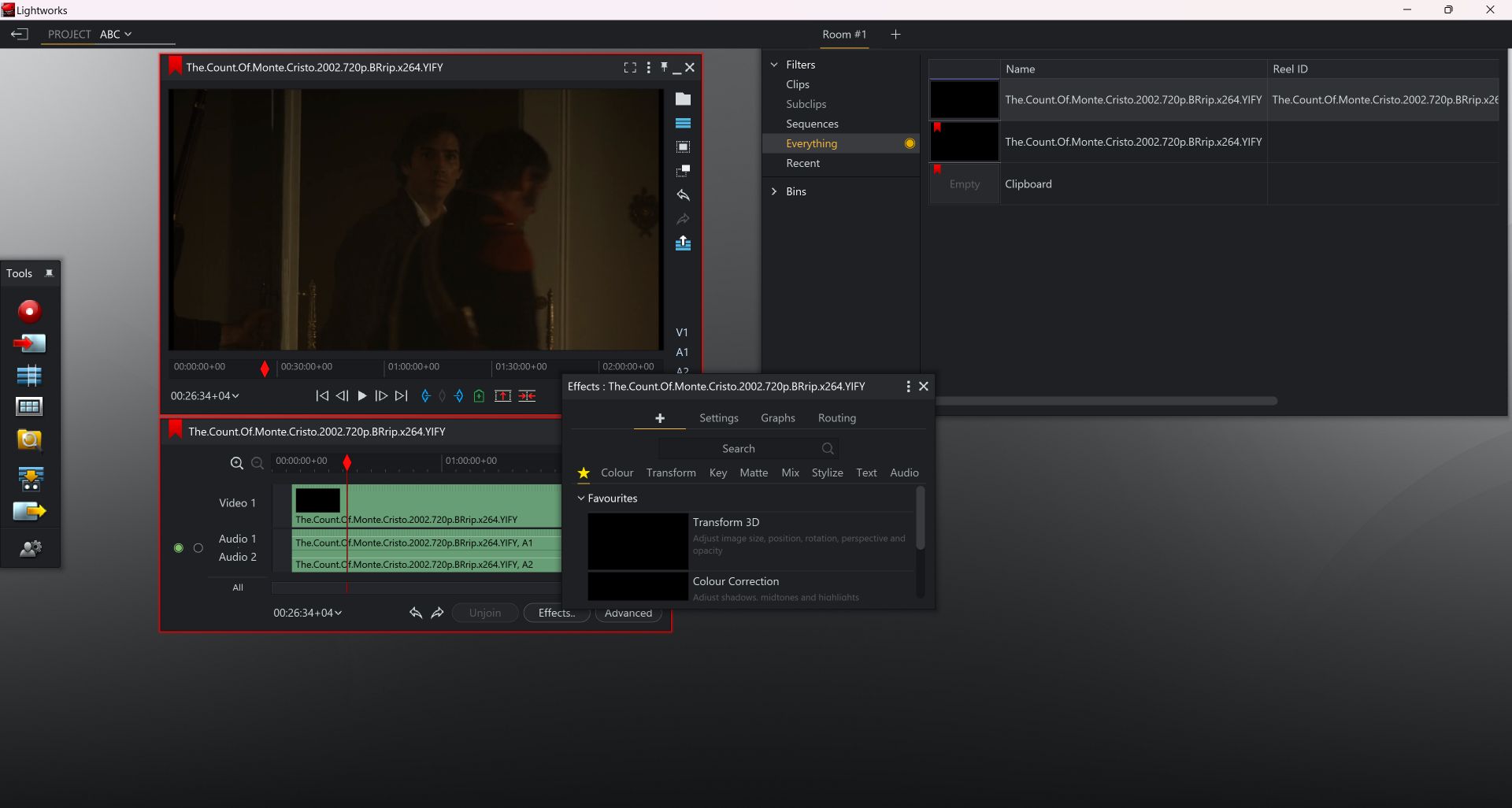Screen dimensions: 1512x808
Task: Select the Recent filter
Action: click(802, 163)
